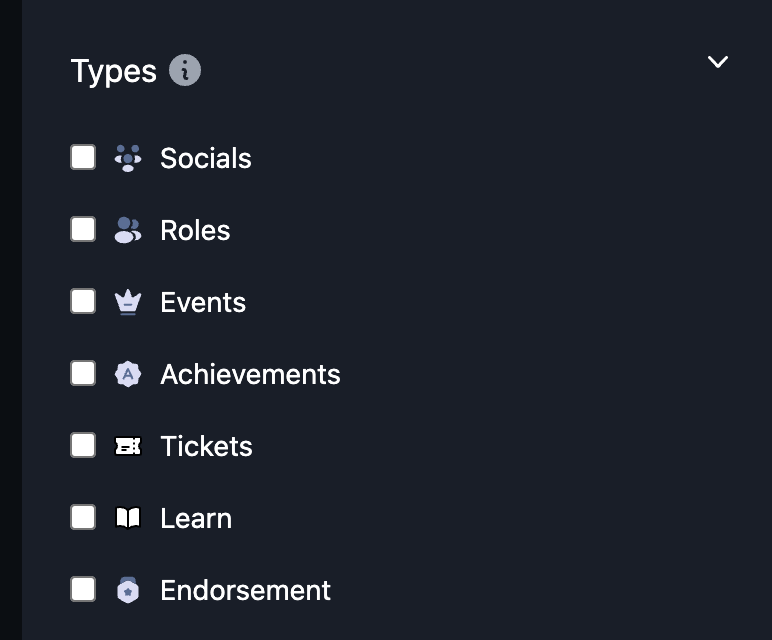
Task: Click the Achievements badge icon
Action: [128, 374]
